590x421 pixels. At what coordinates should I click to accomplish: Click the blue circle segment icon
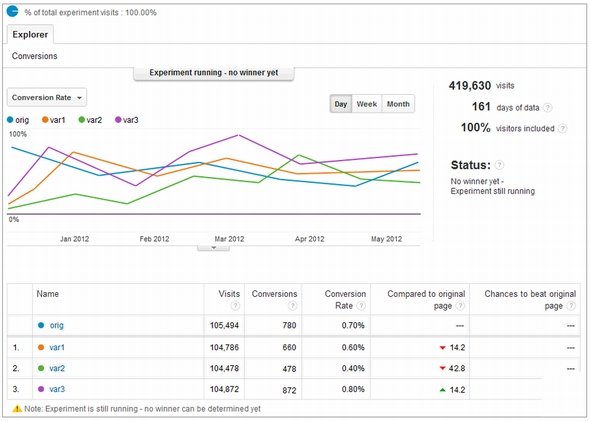tap(12, 11)
